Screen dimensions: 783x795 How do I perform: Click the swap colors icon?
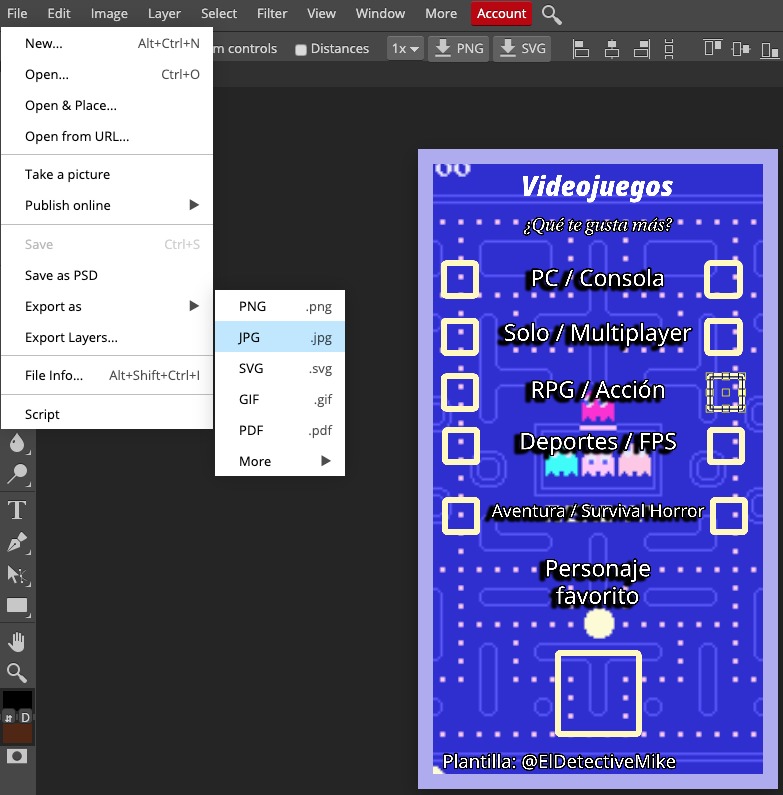9,717
